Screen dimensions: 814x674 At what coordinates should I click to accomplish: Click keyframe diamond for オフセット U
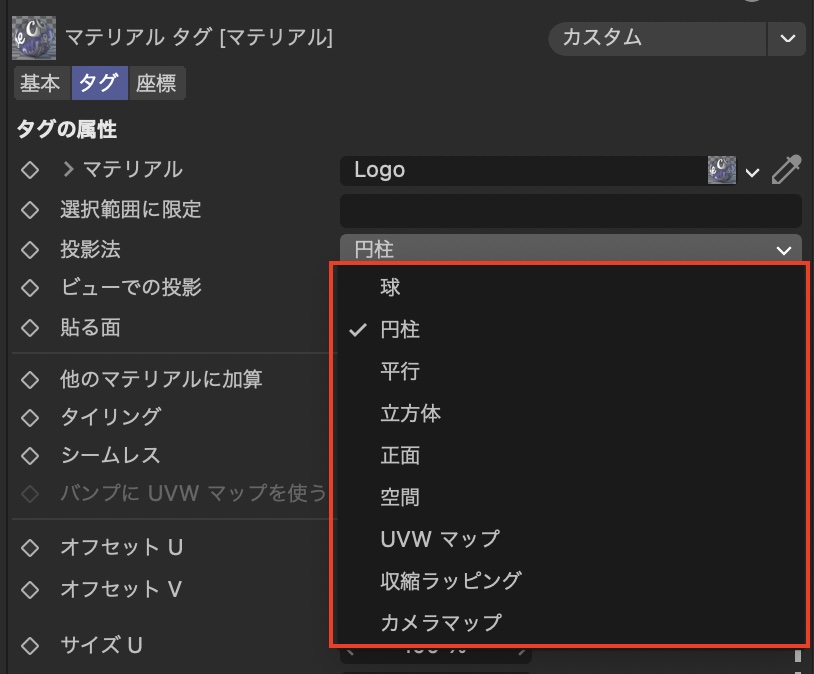pyautogui.click(x=29, y=548)
